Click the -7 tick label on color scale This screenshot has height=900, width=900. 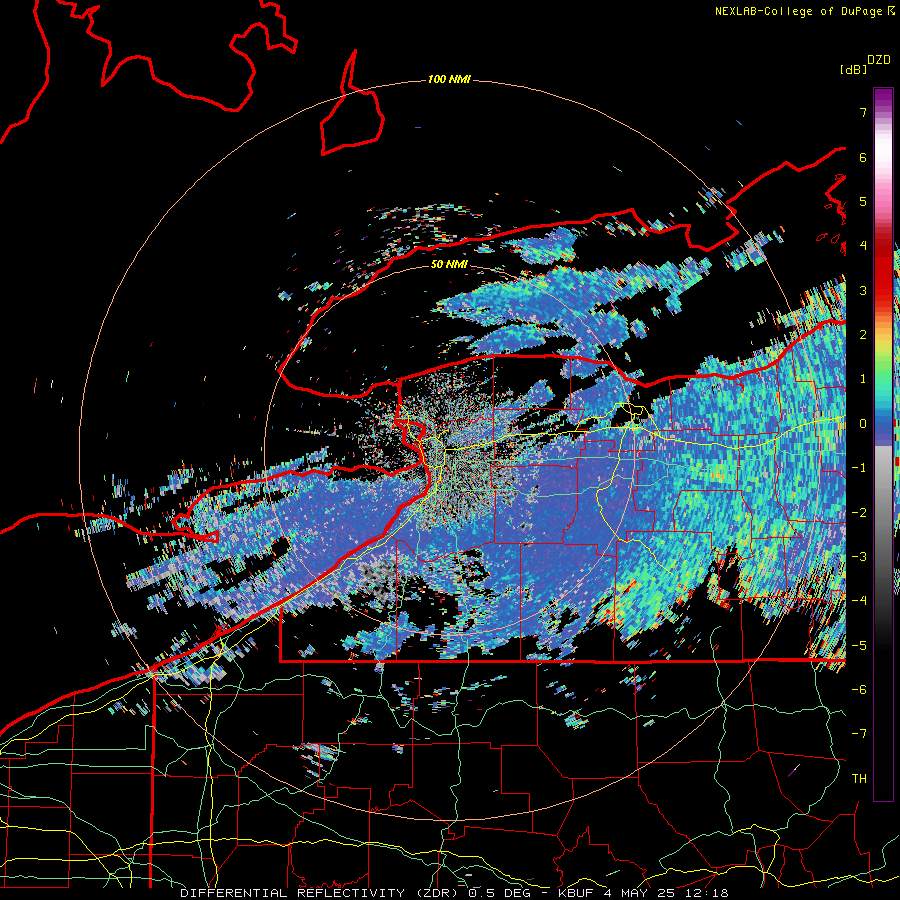tap(859, 734)
